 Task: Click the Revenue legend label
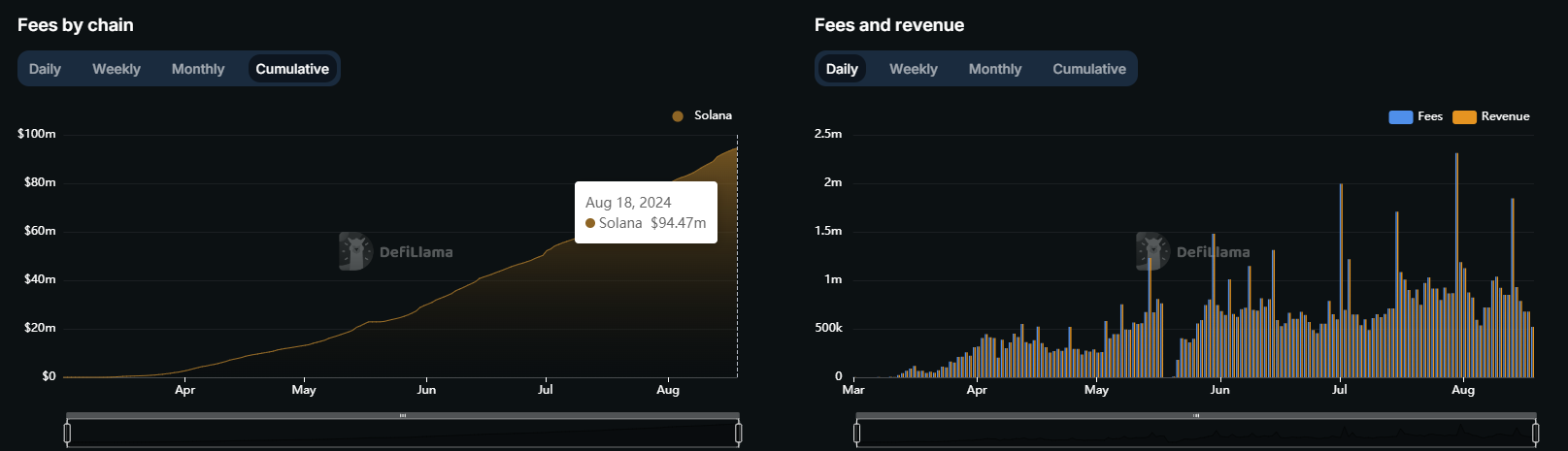[x=1505, y=116]
